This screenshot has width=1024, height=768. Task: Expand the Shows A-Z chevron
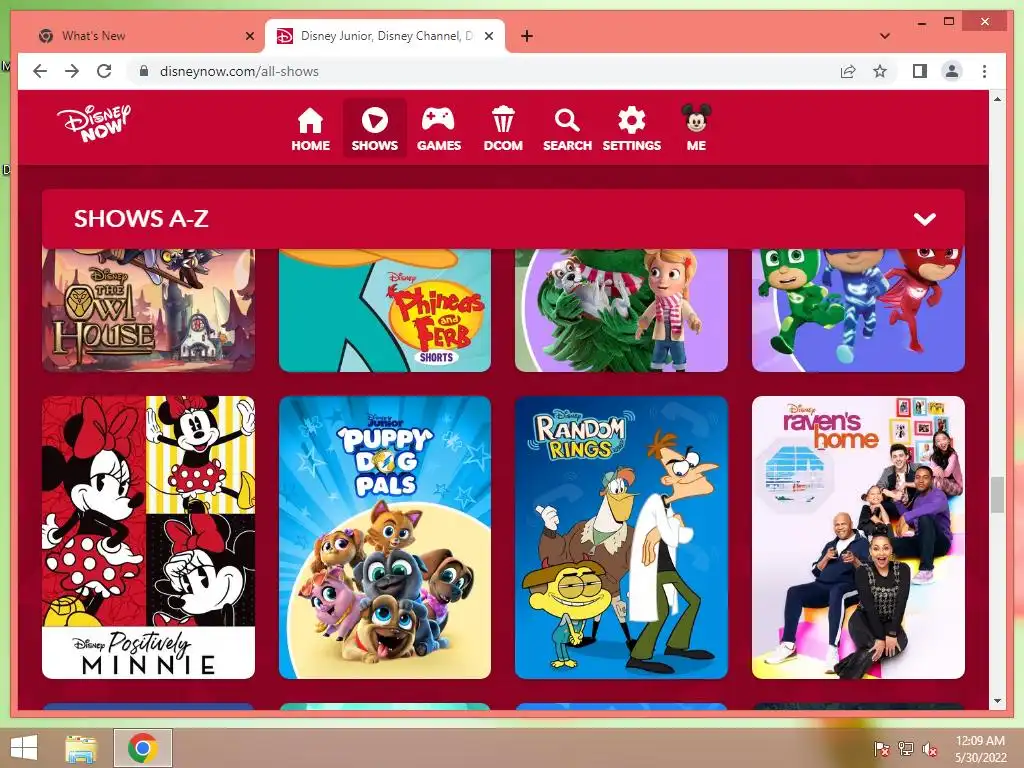pyautogui.click(x=925, y=219)
